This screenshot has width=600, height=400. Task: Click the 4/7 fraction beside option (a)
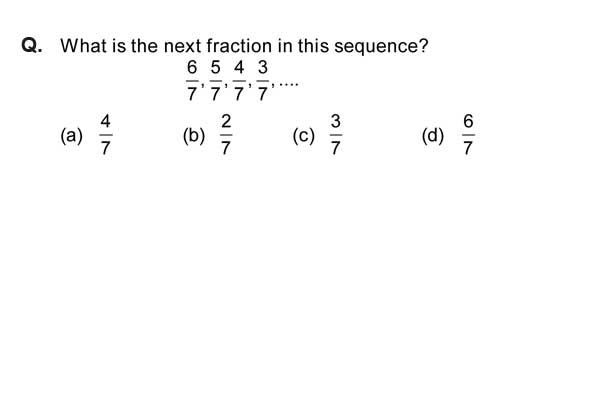106,135
